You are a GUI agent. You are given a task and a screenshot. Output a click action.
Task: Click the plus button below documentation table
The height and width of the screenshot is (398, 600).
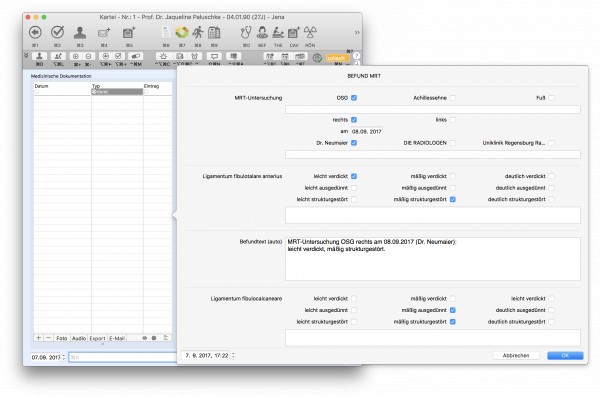[38, 338]
